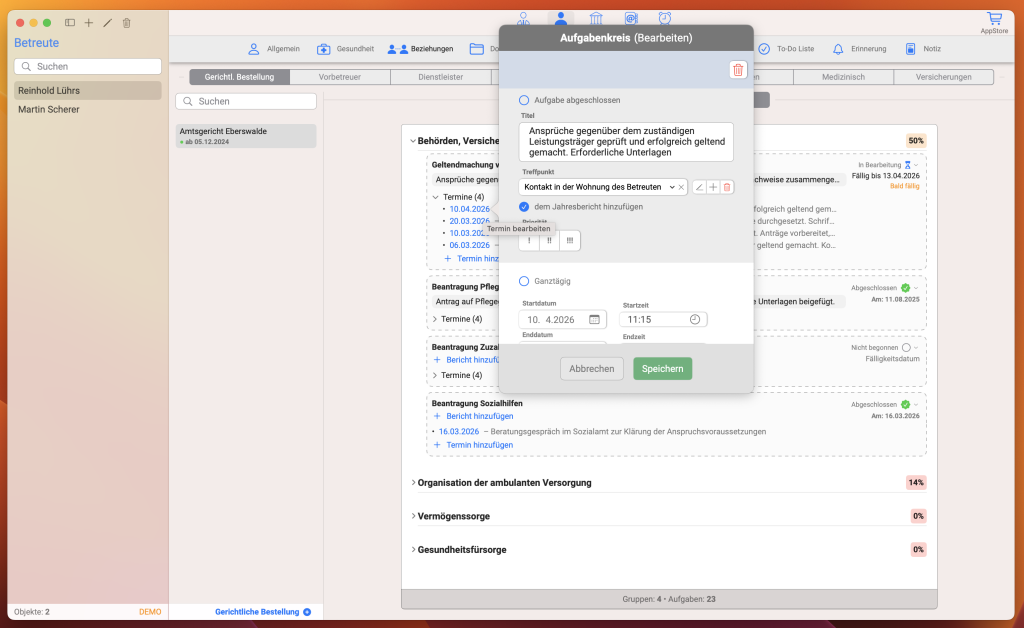
Task: Click the clock icon in Startzeit field
Action: tap(695, 320)
